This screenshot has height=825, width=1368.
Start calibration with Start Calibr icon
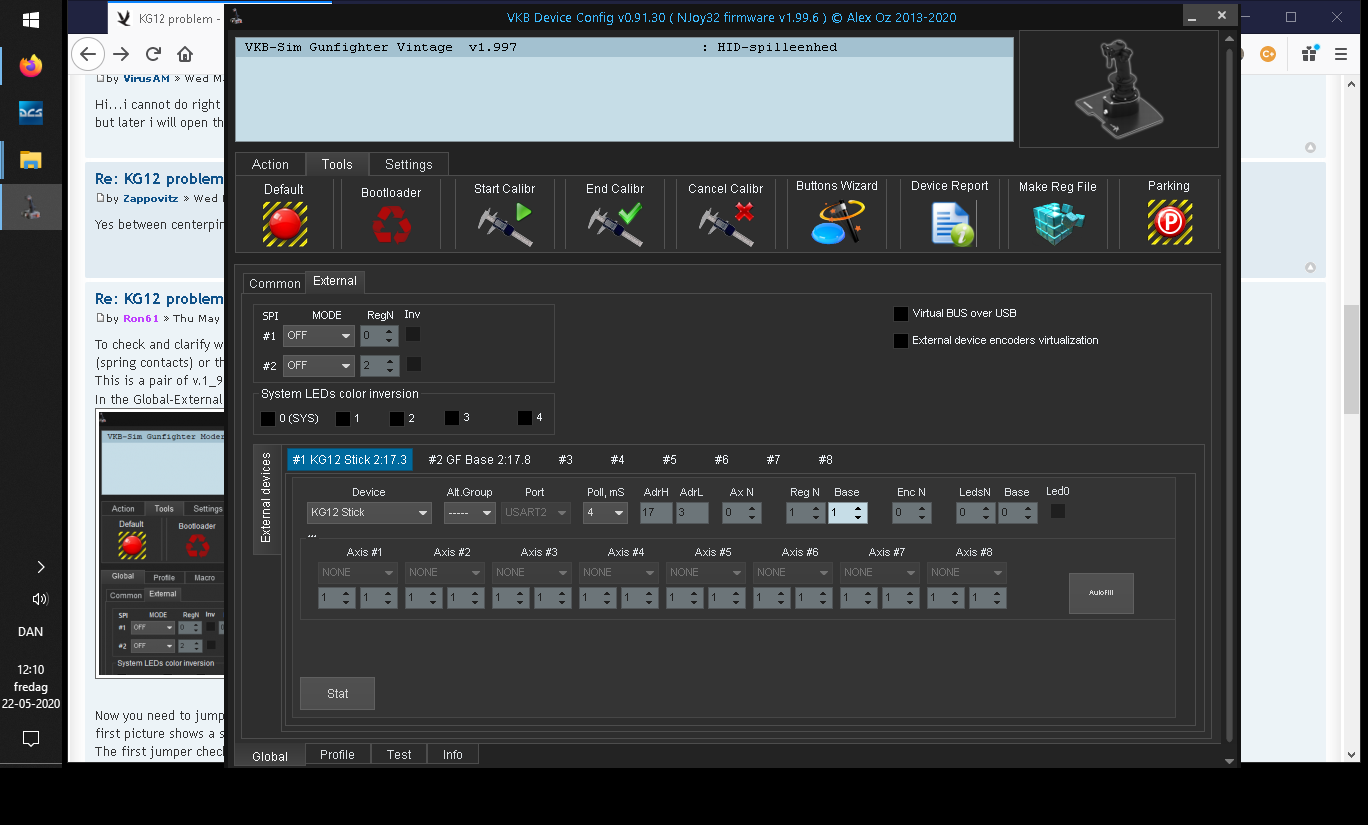click(x=504, y=224)
